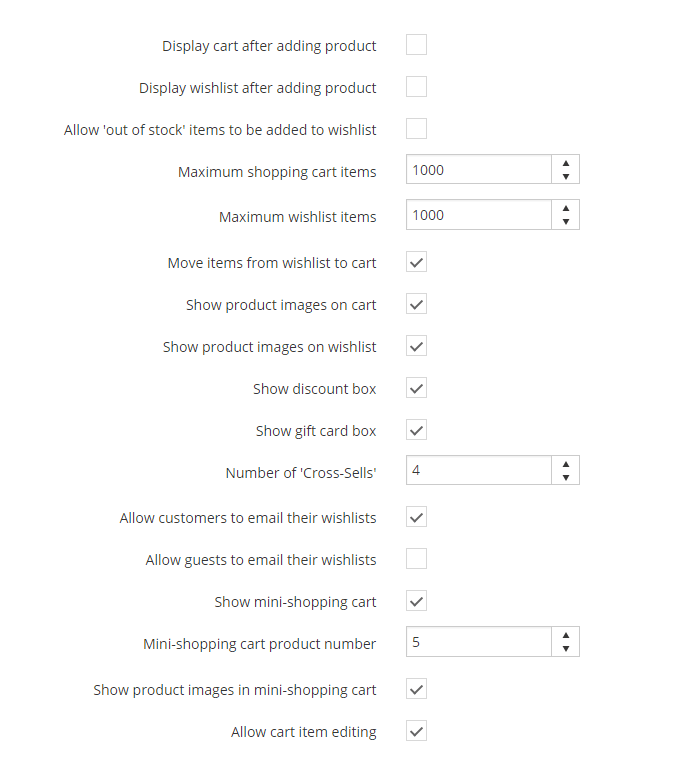Increment Mini-shopping cart product number
This screenshot has width=688, height=777.
tap(566, 635)
